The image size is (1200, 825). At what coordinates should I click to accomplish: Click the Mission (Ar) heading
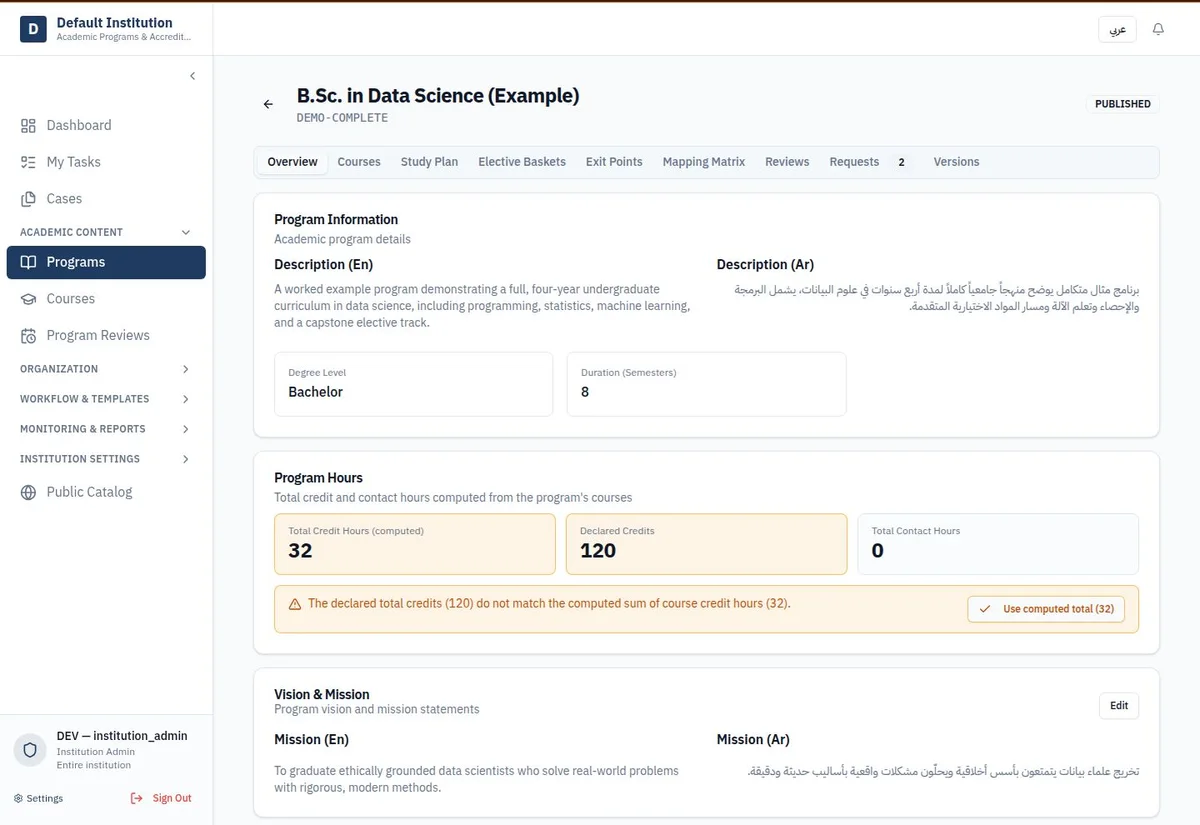coord(753,740)
